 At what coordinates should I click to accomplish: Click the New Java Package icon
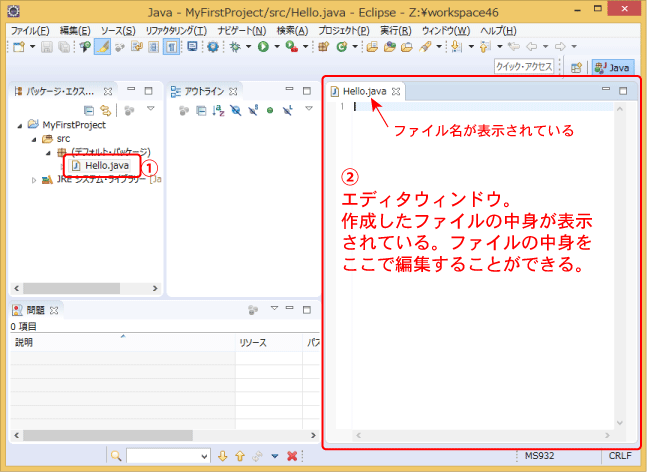click(x=324, y=47)
